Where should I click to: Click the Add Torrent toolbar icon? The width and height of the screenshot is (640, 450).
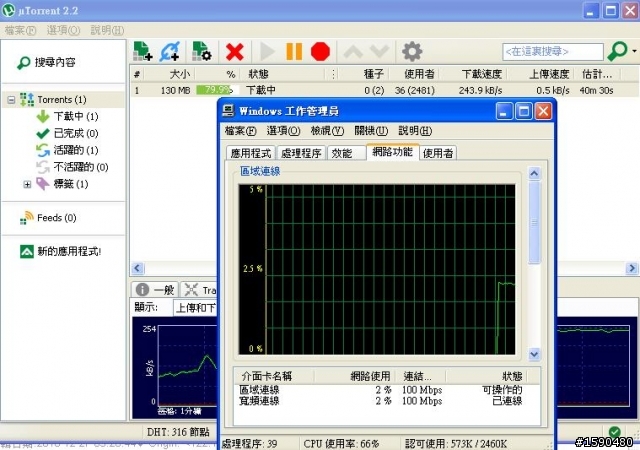143,51
